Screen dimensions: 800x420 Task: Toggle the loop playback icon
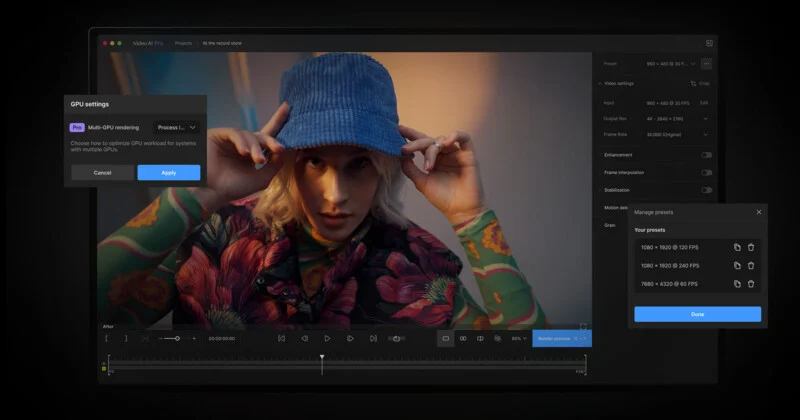[396, 338]
